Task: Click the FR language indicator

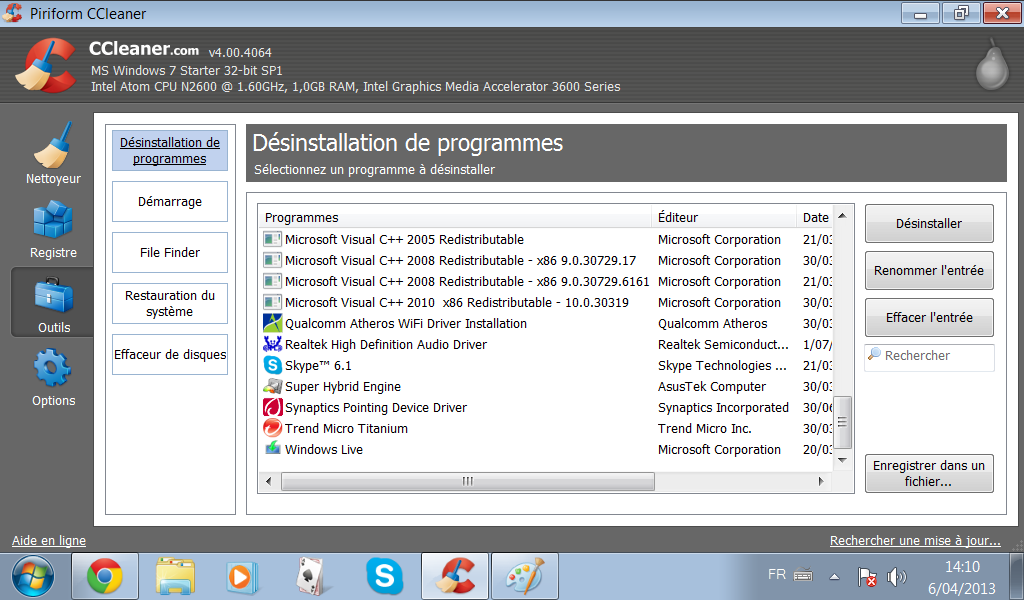Action: click(777, 575)
